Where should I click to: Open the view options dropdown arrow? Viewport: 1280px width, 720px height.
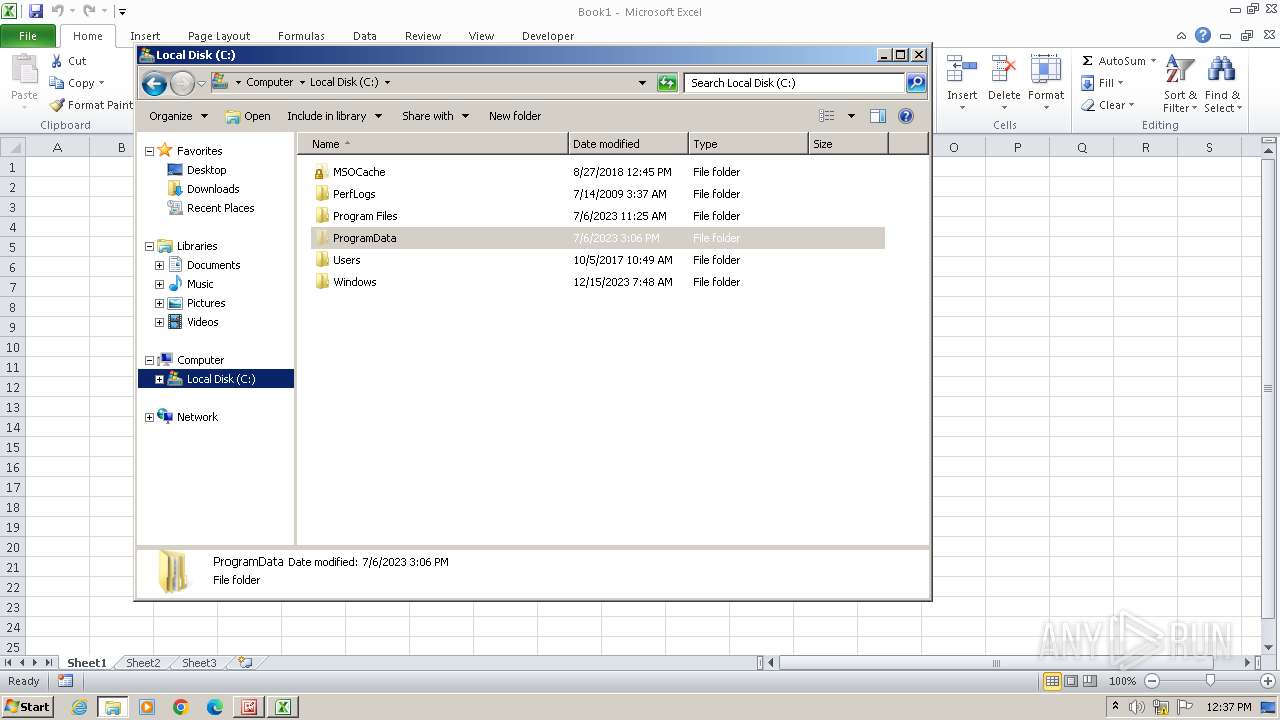851,116
